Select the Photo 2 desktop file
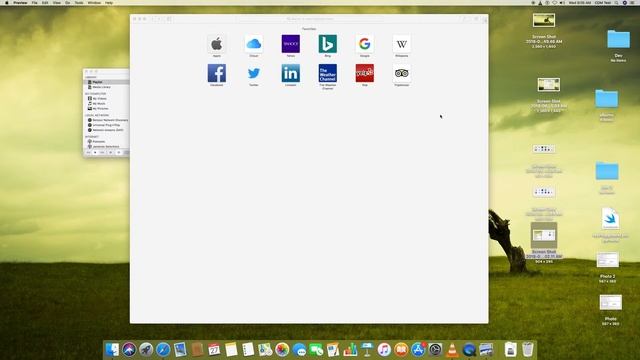 (607, 260)
